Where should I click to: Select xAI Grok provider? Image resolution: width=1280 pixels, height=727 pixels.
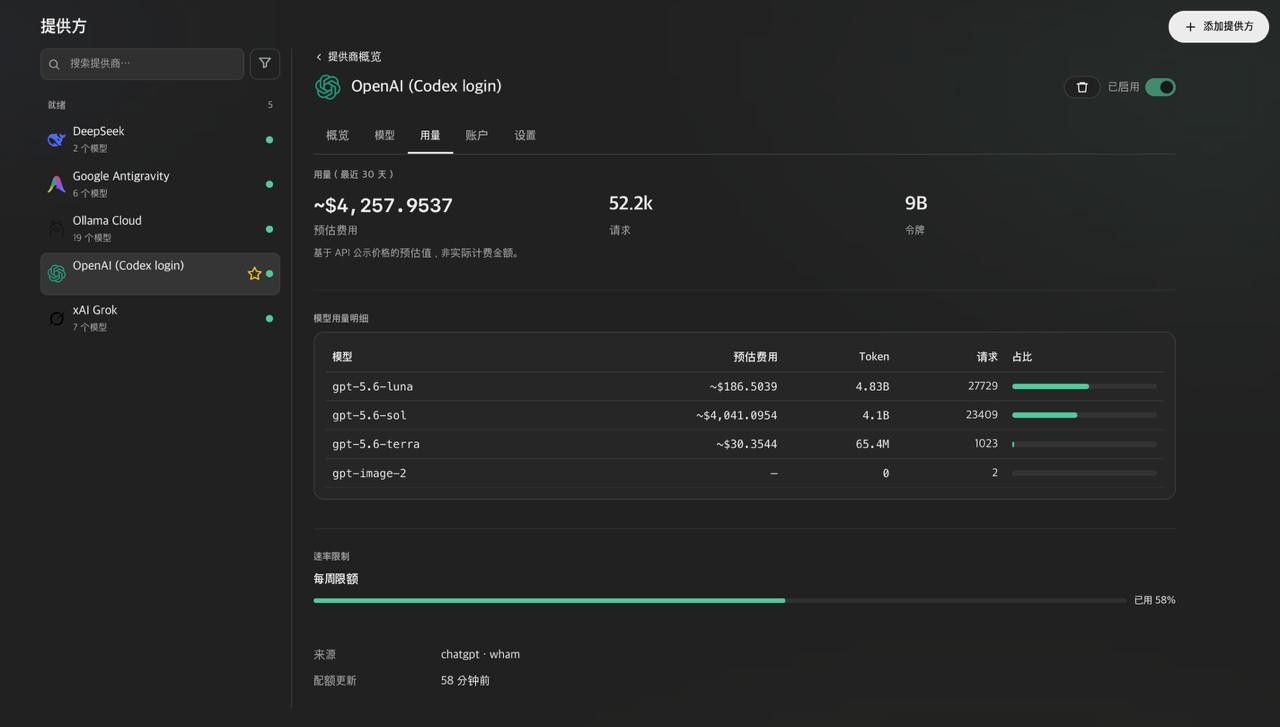click(160, 319)
